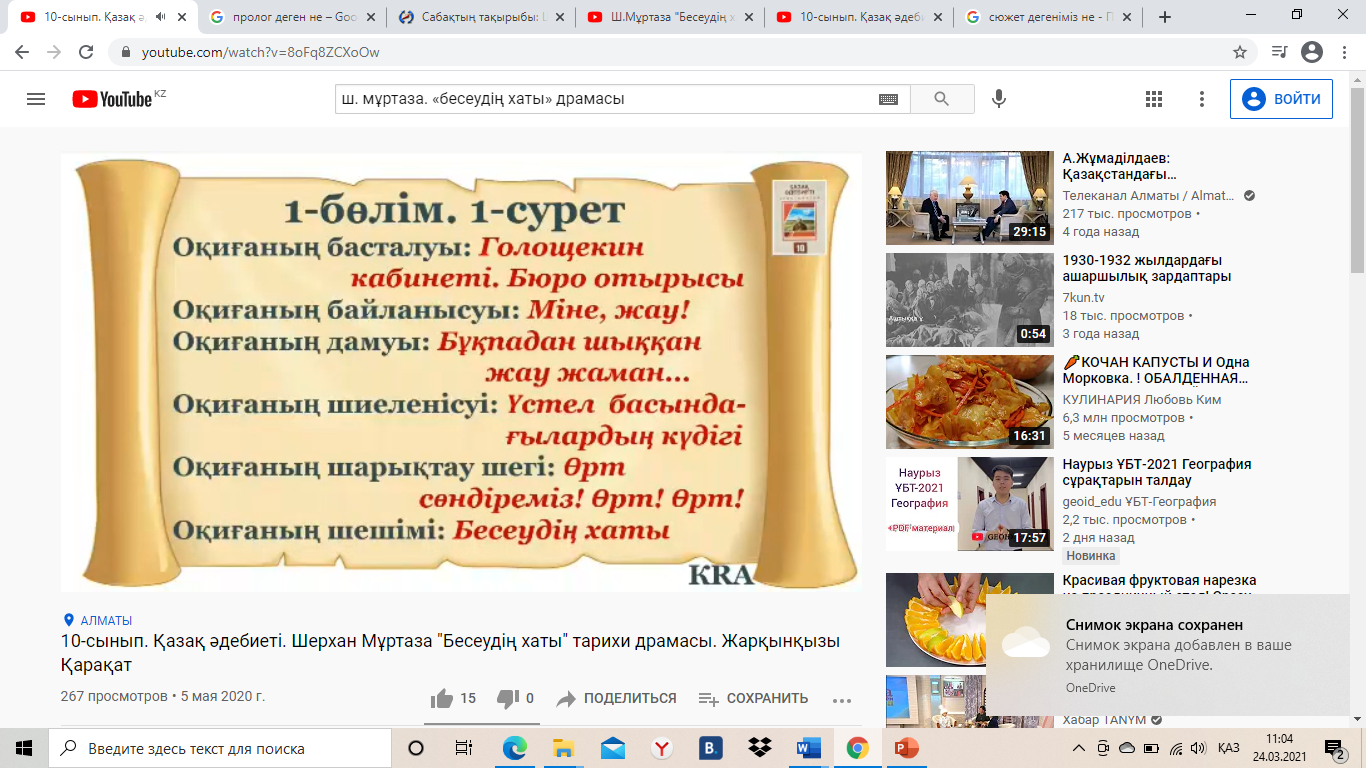The height and width of the screenshot is (768, 1366).
Task: Launch Yandex Browser from the taskbar
Action: pyautogui.click(x=661, y=748)
